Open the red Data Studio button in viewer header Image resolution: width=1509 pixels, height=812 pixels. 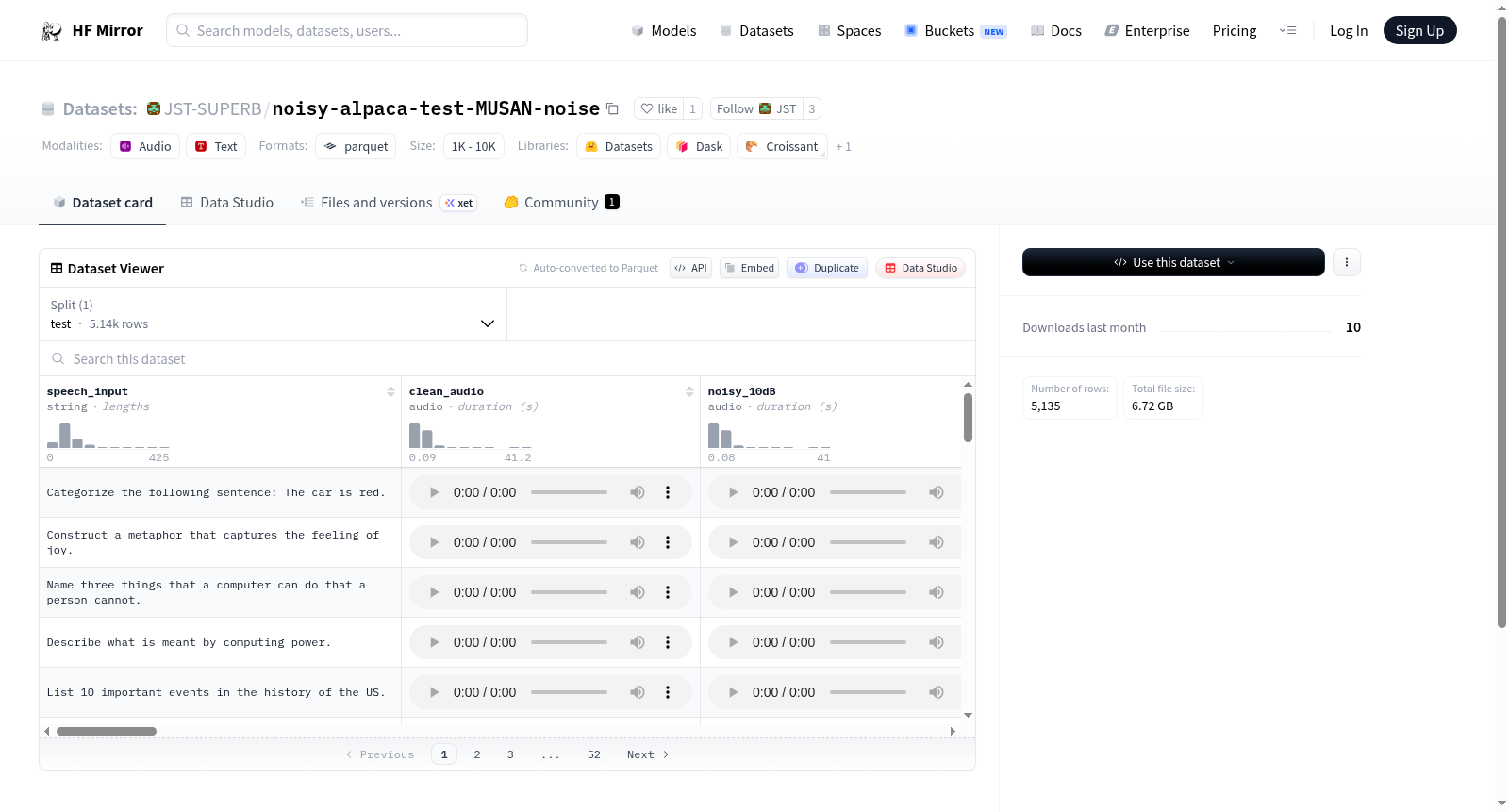pyautogui.click(x=920, y=268)
